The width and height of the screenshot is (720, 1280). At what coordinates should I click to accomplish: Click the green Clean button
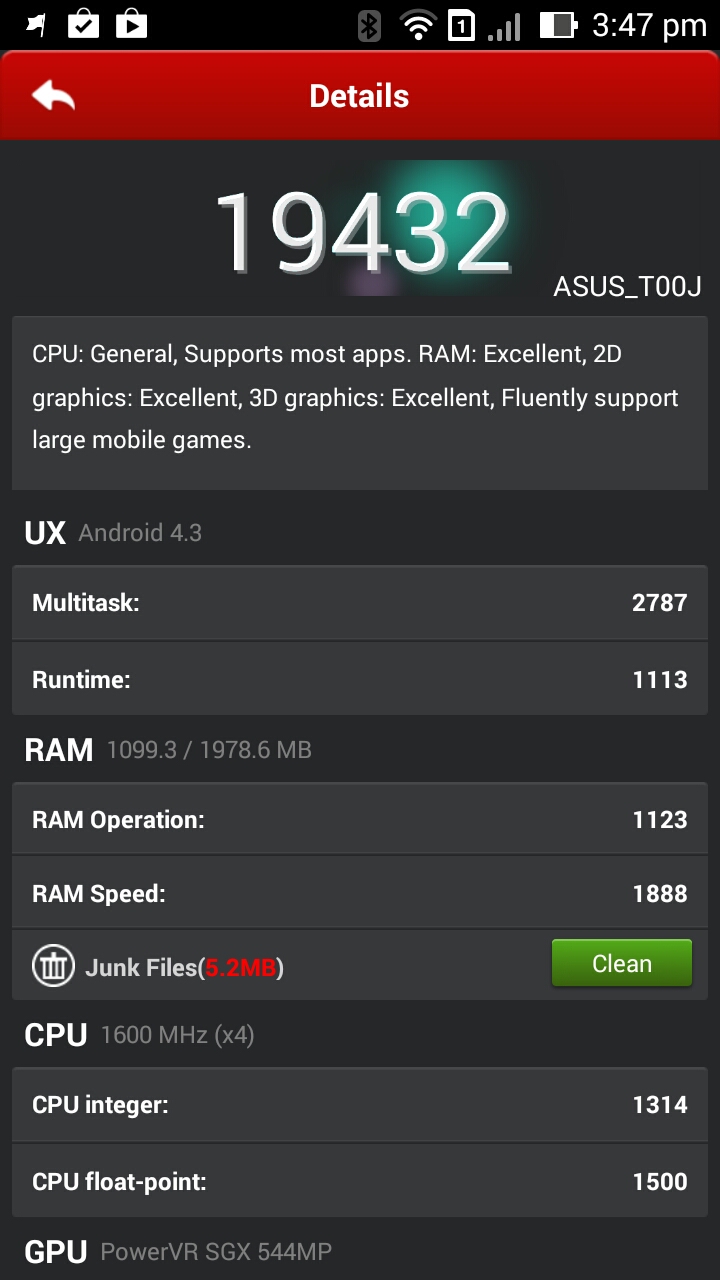point(622,963)
